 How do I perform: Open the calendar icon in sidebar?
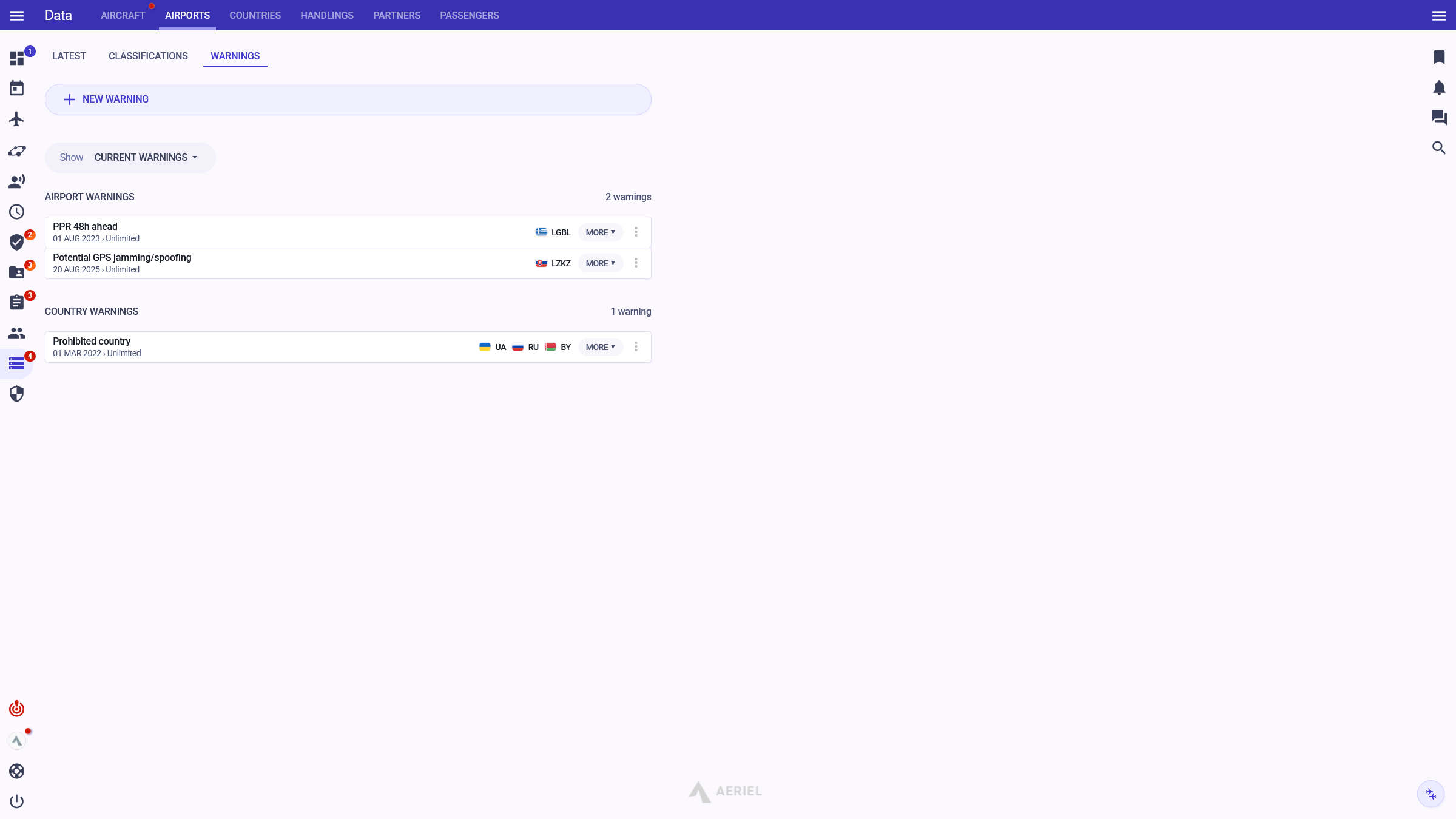[16, 89]
